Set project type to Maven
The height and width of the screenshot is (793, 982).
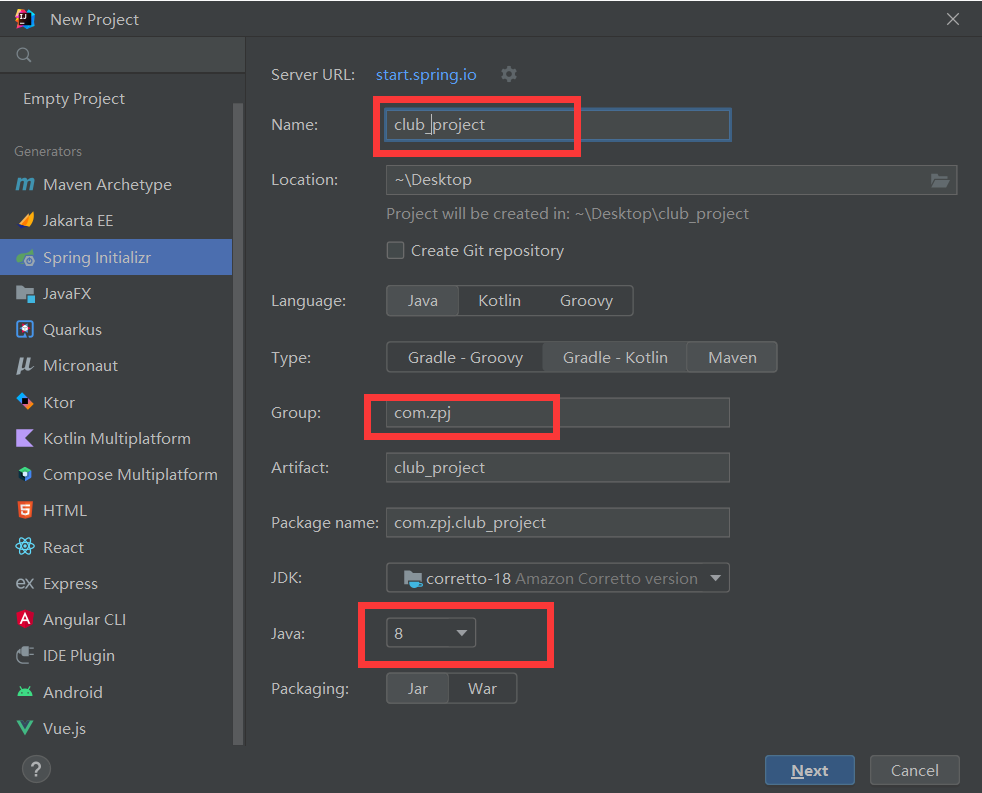(732, 357)
